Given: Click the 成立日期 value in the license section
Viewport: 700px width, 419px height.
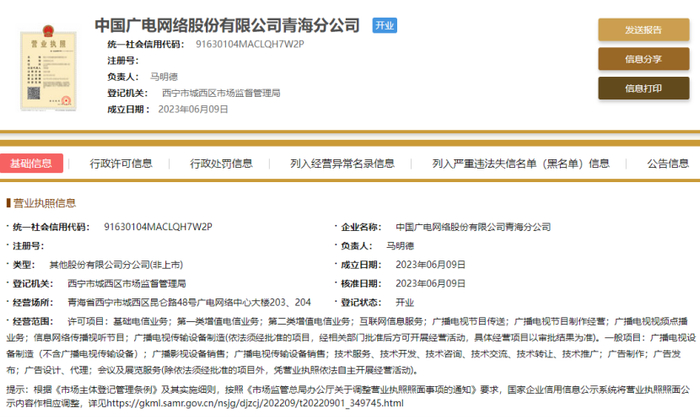Looking at the screenshot, I should (430, 265).
